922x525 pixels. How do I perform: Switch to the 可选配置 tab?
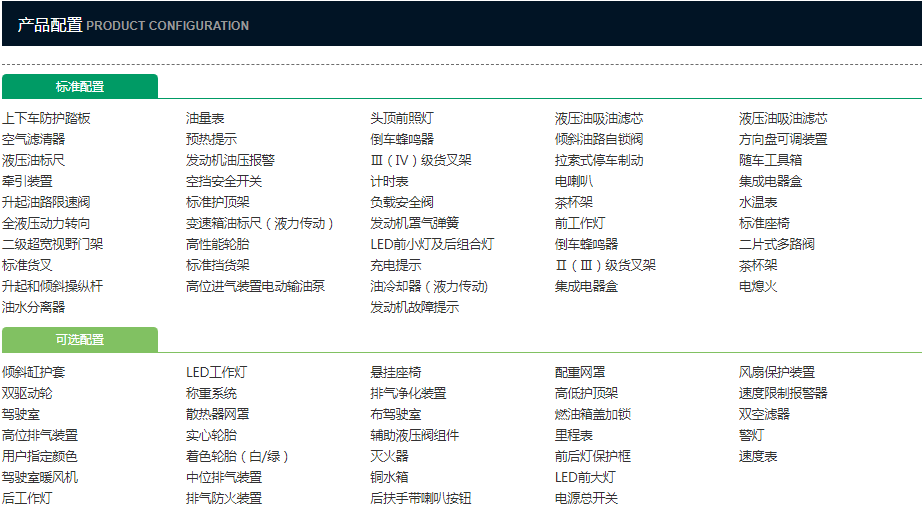point(79,340)
